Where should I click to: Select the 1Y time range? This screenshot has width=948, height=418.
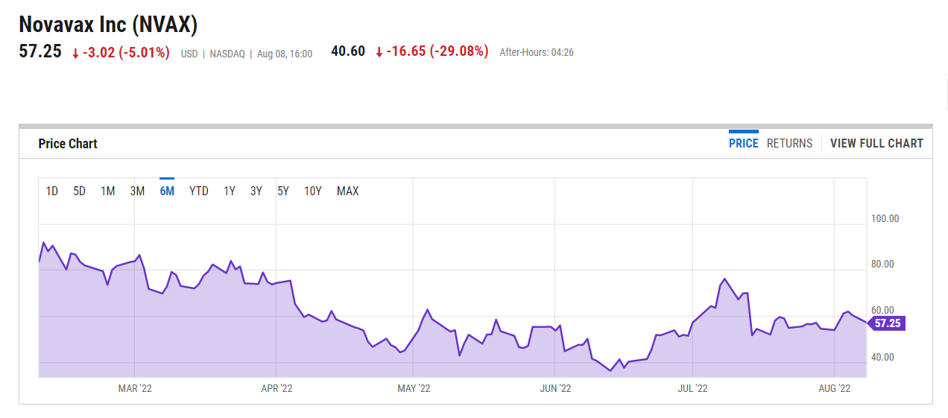(x=229, y=191)
